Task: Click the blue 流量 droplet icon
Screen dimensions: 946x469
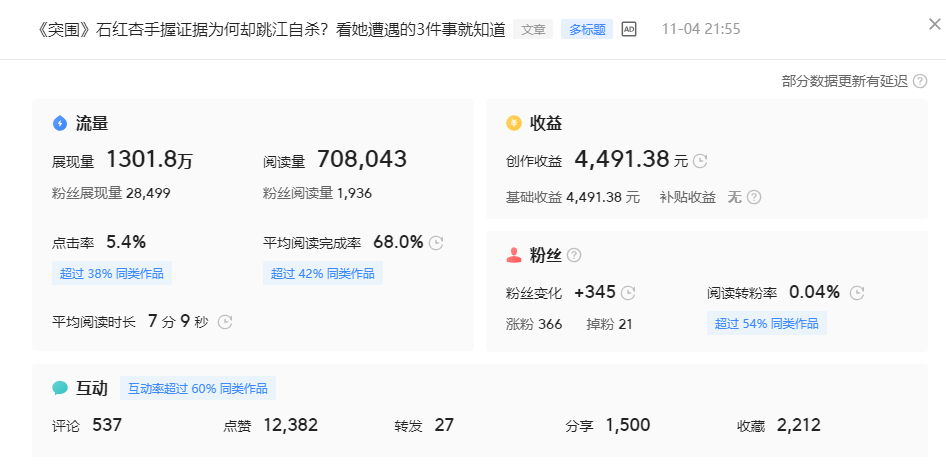Action: 60,124
